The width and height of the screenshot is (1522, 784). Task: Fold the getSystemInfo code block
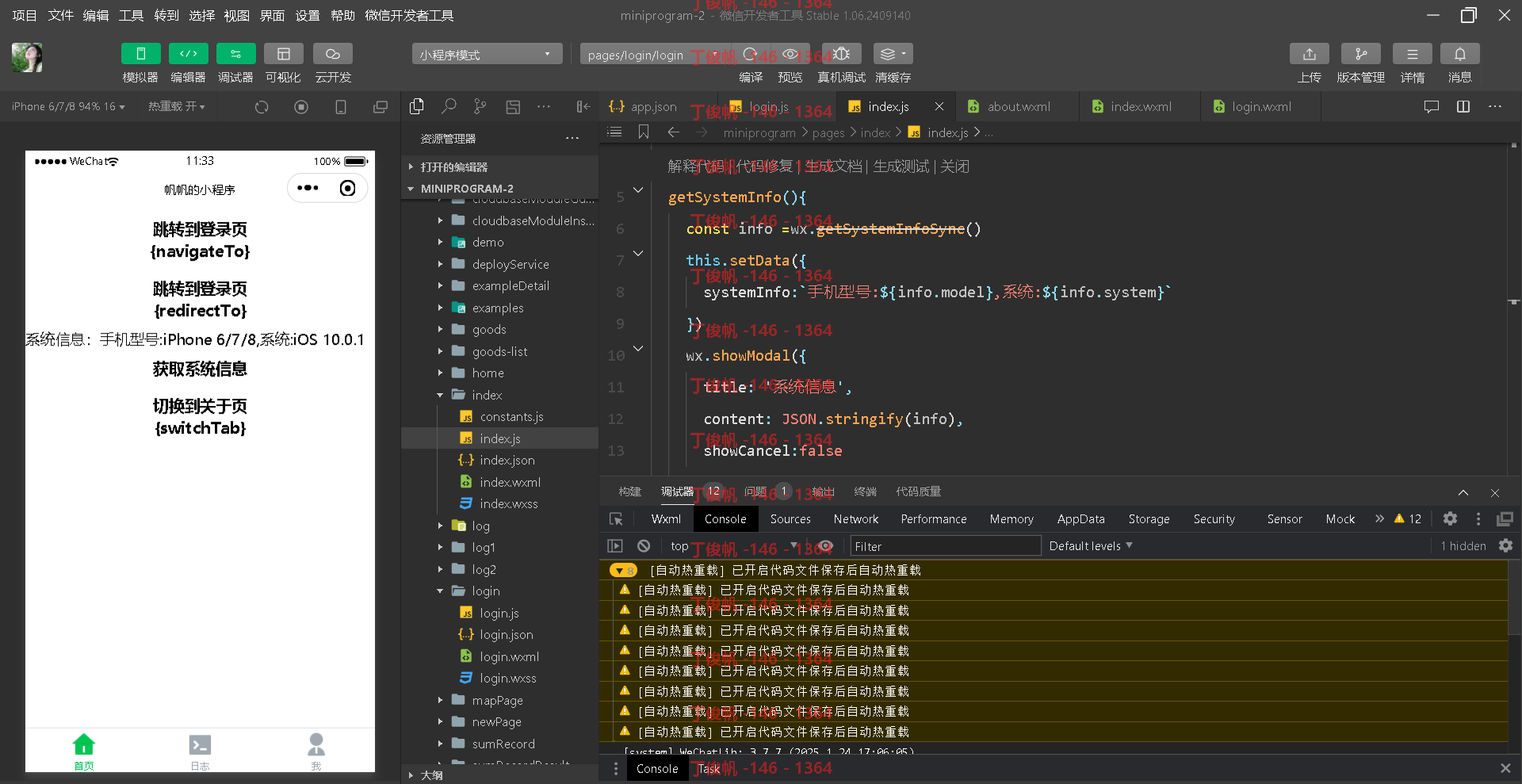coord(638,190)
